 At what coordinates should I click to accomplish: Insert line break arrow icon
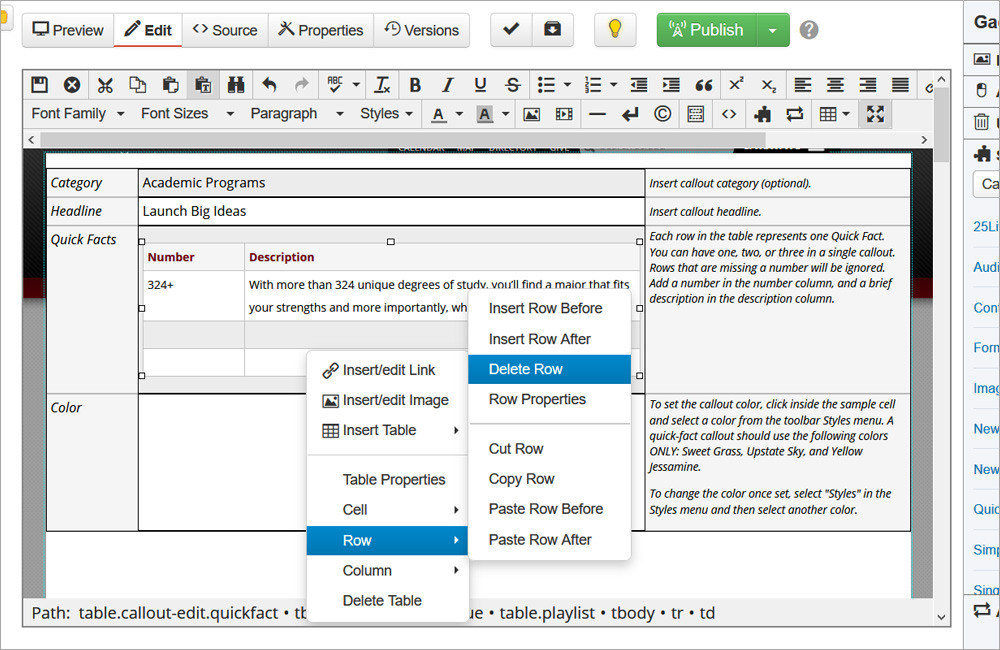(x=630, y=114)
